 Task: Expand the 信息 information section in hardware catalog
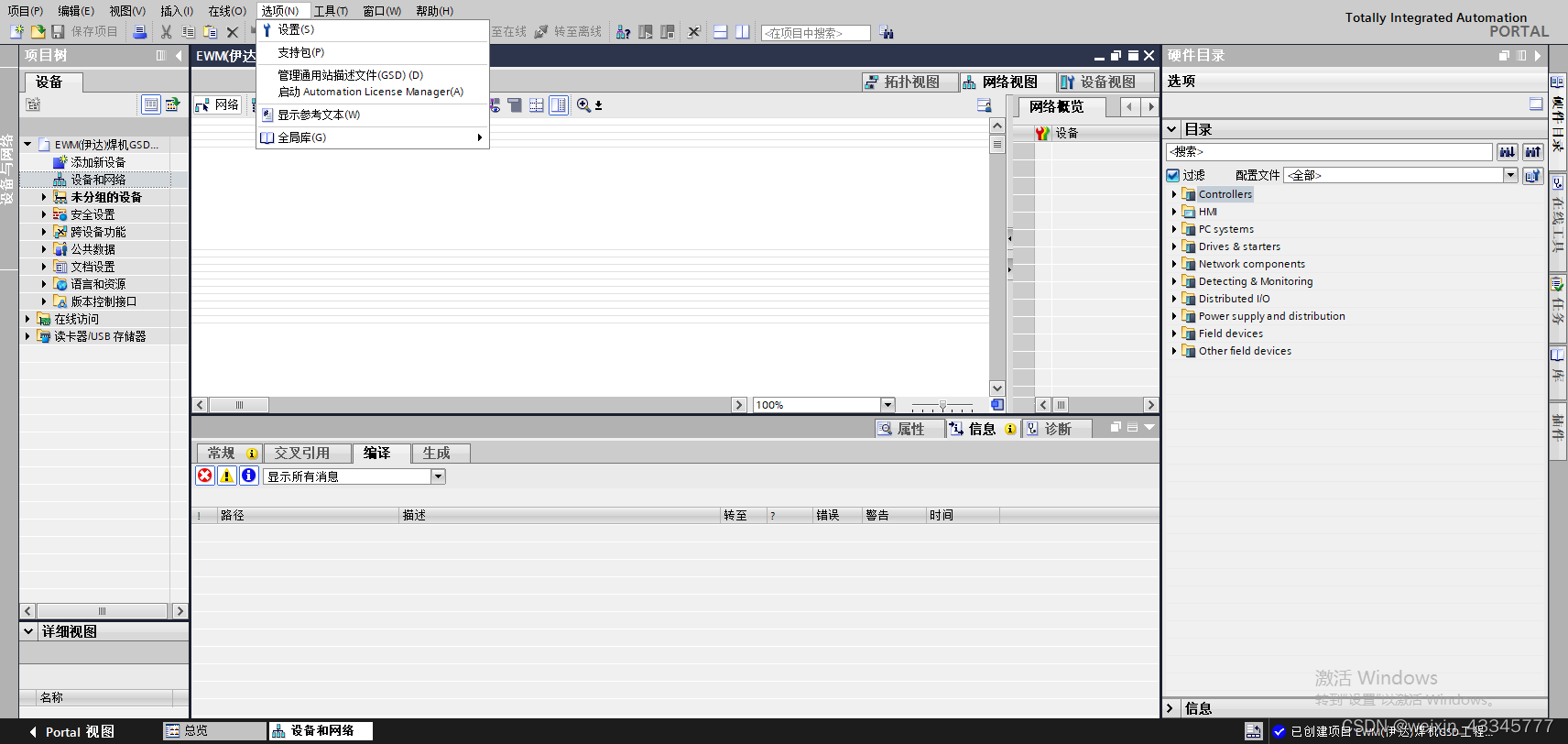click(1171, 708)
